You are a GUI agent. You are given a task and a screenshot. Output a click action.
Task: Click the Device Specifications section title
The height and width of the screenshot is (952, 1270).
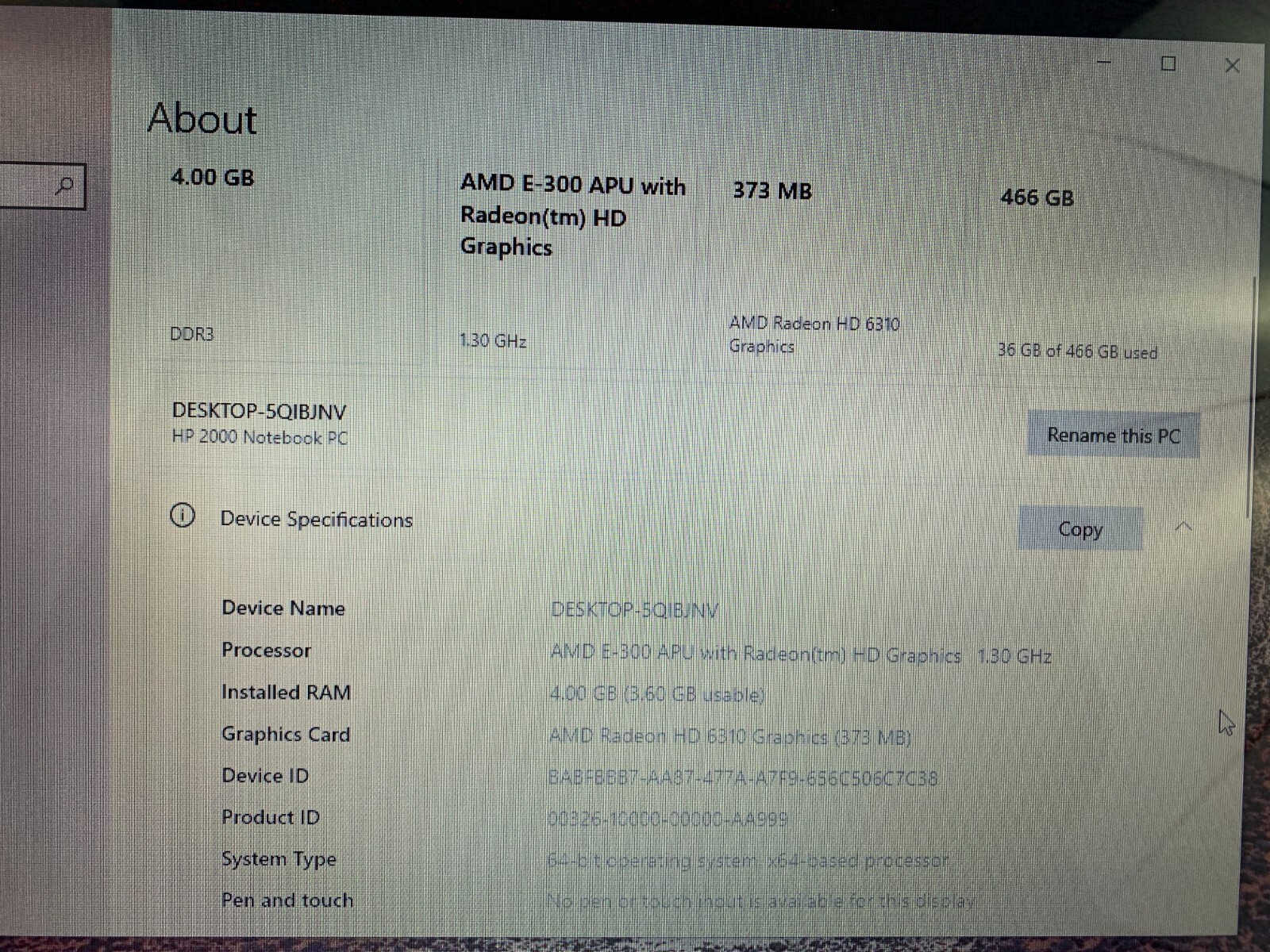316,520
